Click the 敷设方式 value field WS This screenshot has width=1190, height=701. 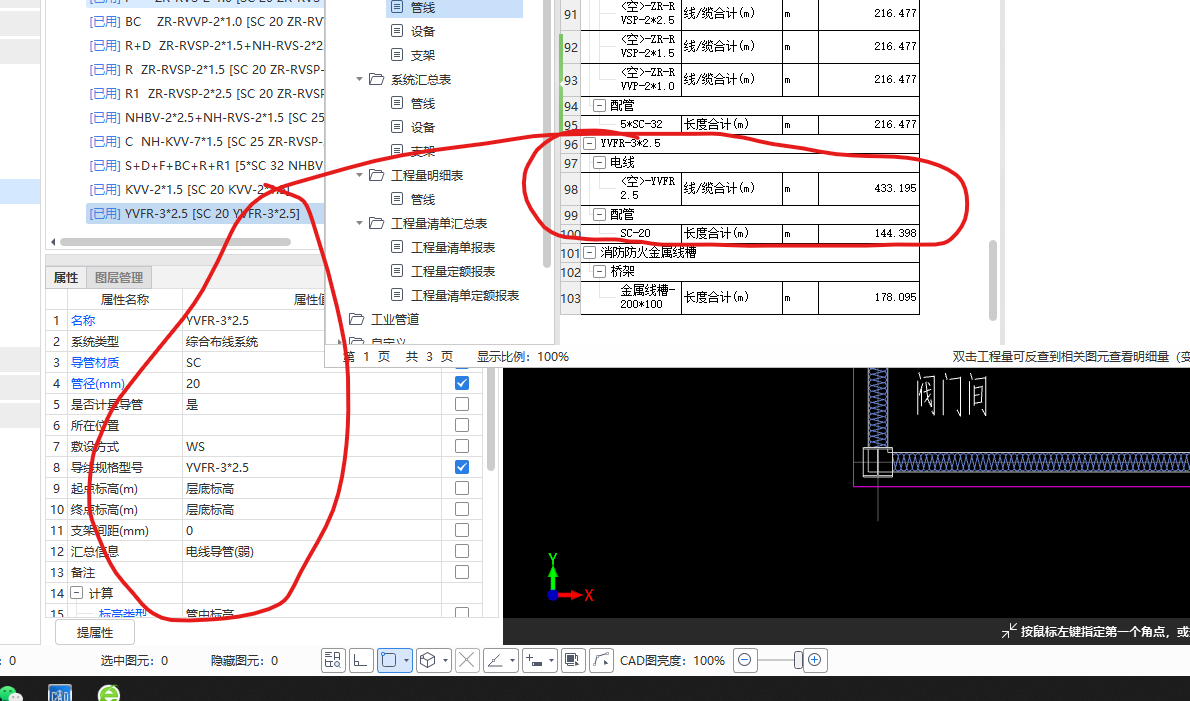[x=313, y=446]
